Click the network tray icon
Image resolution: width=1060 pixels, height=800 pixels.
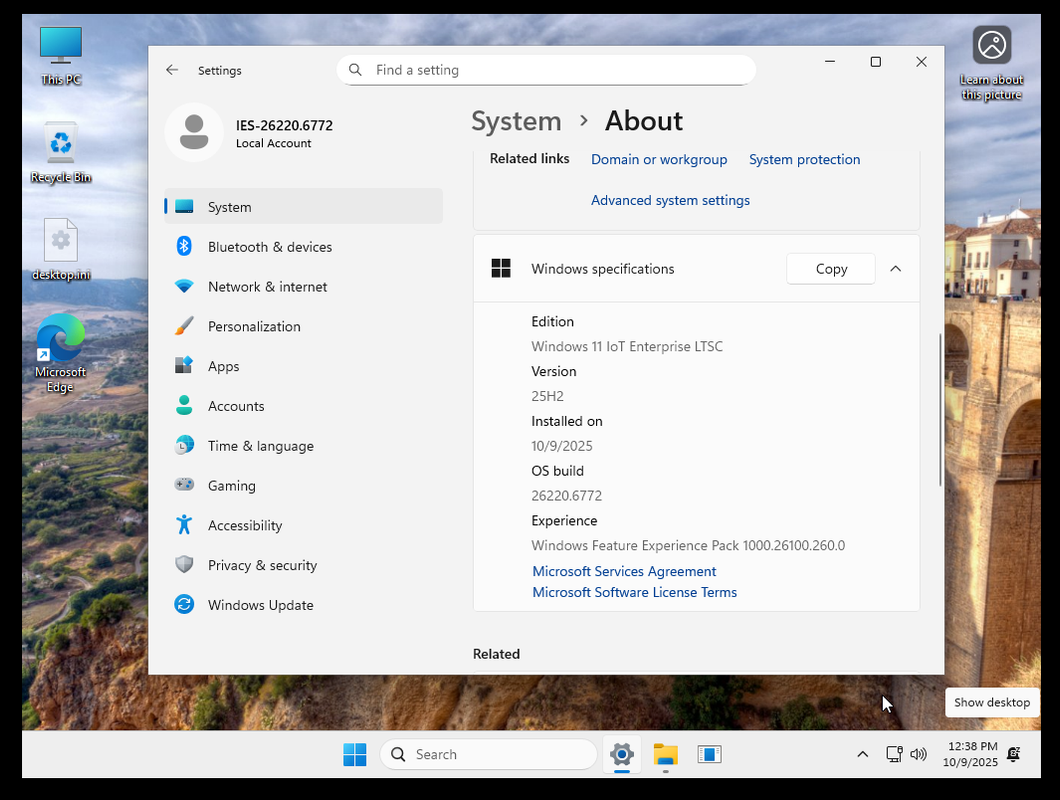click(894, 753)
